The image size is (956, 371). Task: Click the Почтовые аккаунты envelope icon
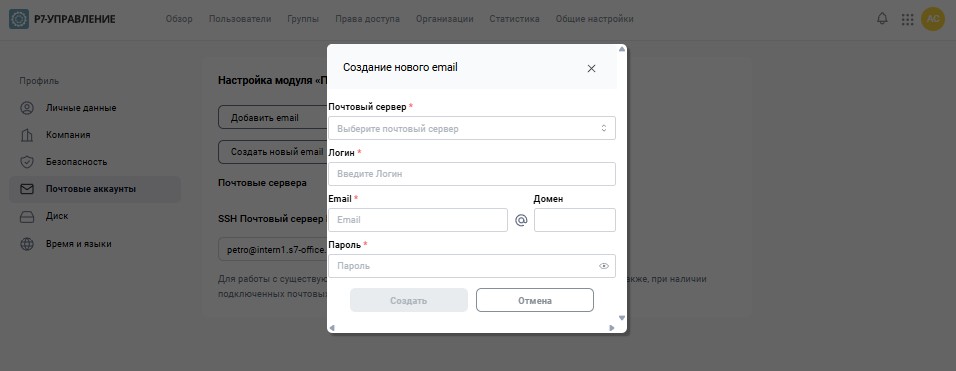(x=27, y=189)
